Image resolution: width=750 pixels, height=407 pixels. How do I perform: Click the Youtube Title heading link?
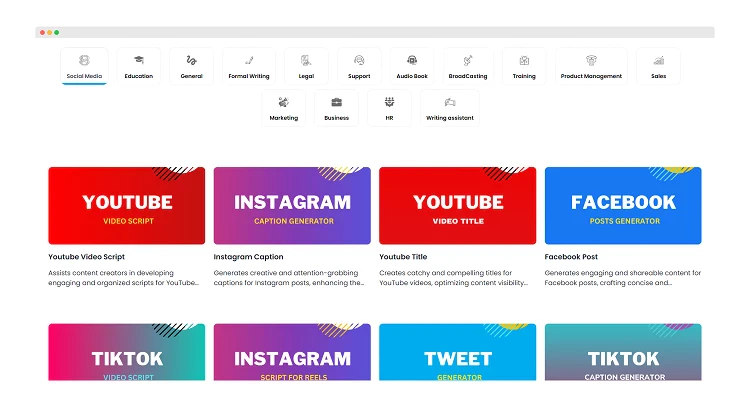pos(403,257)
